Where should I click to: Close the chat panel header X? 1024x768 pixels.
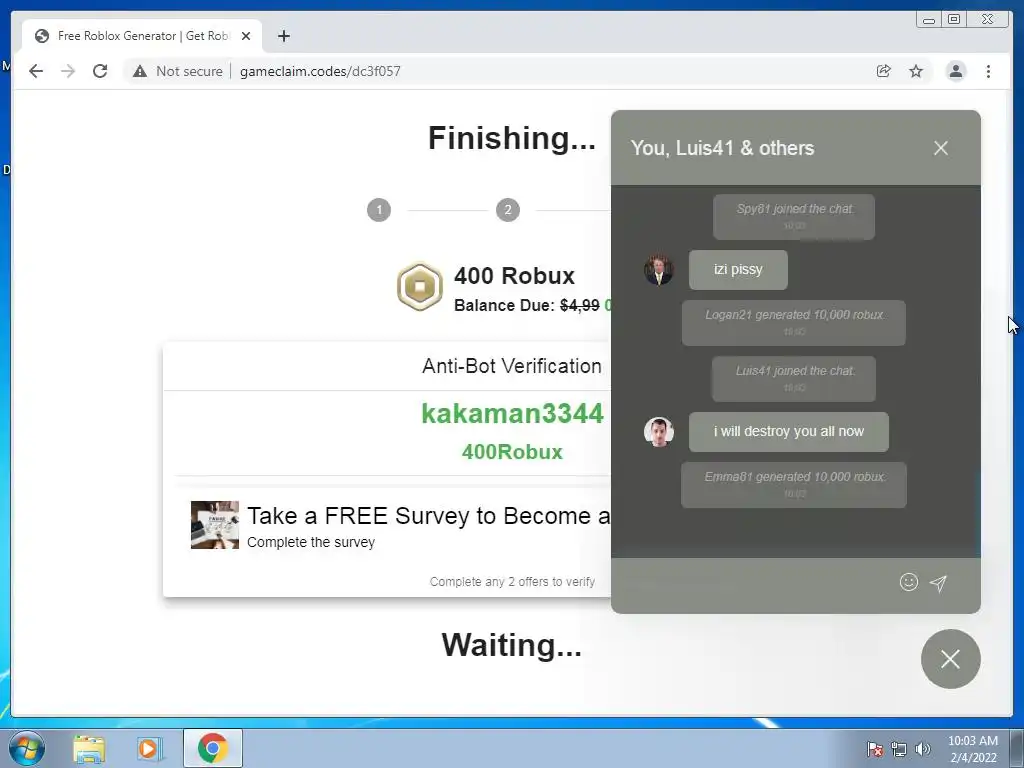coord(940,148)
